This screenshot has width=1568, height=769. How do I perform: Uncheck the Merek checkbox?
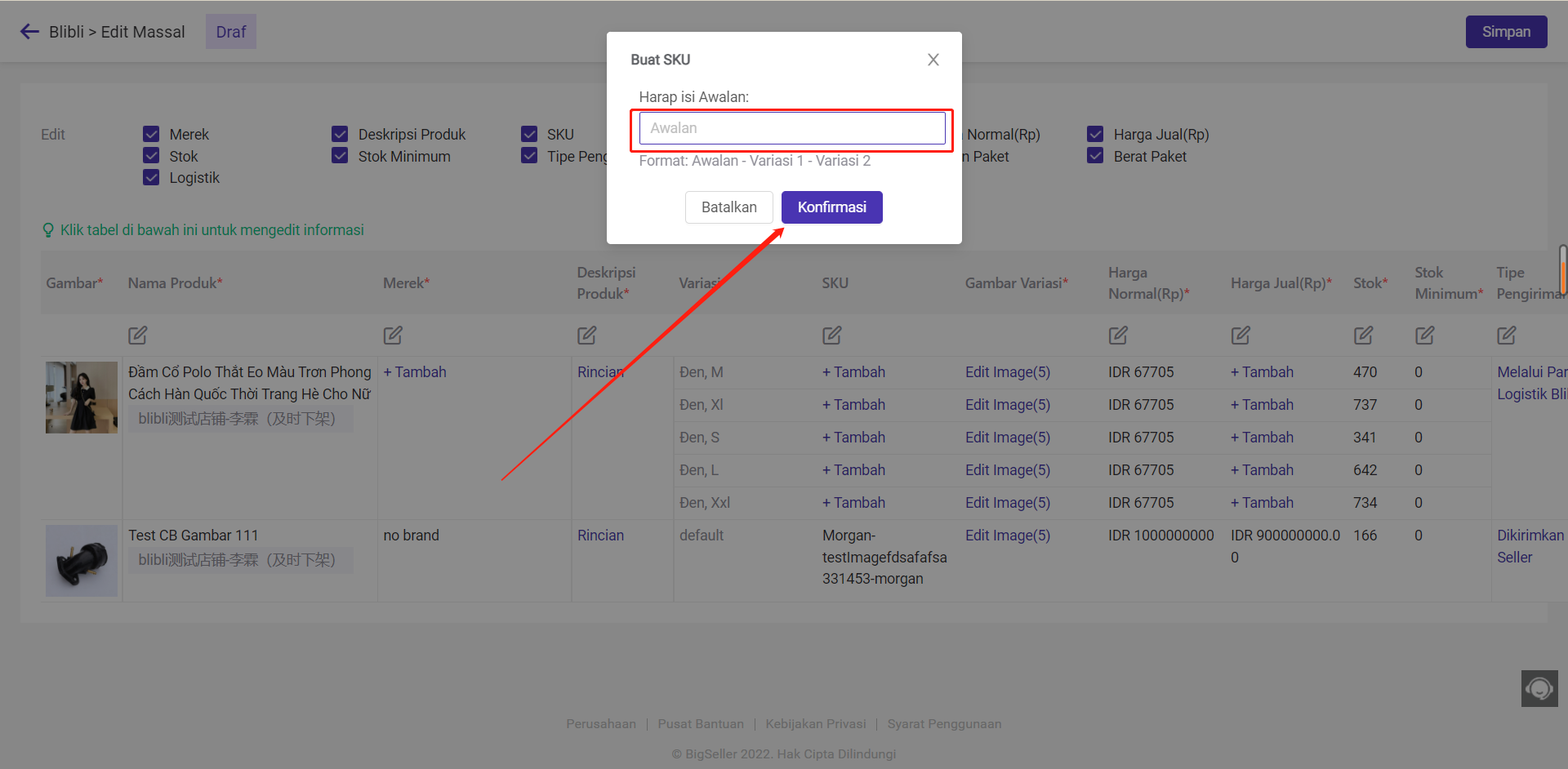coord(151,134)
